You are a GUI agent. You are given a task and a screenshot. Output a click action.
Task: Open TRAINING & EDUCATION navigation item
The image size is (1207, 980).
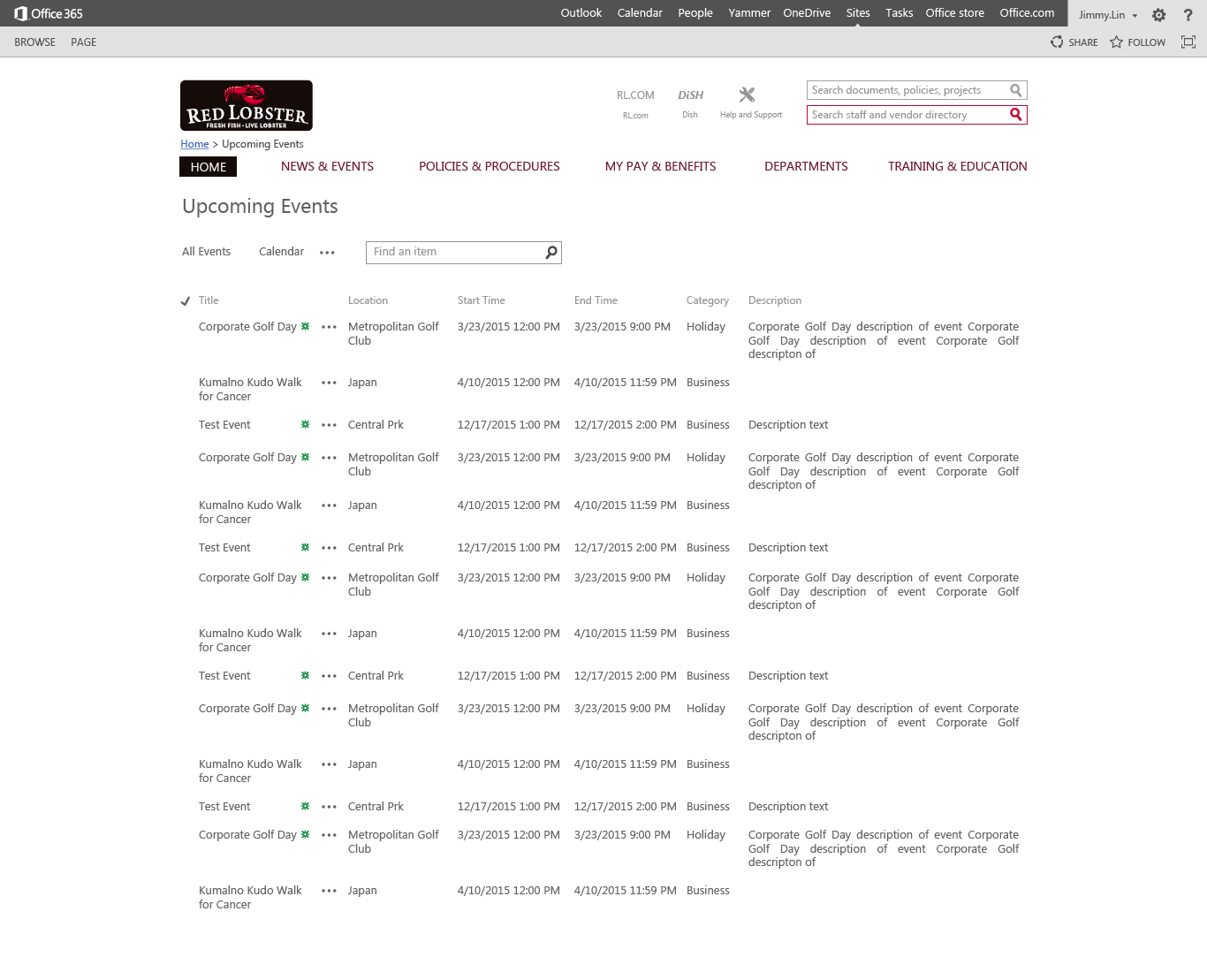click(x=958, y=166)
